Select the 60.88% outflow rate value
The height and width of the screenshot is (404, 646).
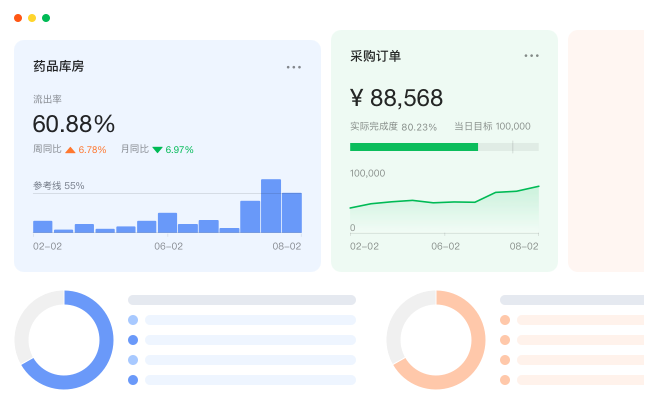pyautogui.click(x=74, y=124)
